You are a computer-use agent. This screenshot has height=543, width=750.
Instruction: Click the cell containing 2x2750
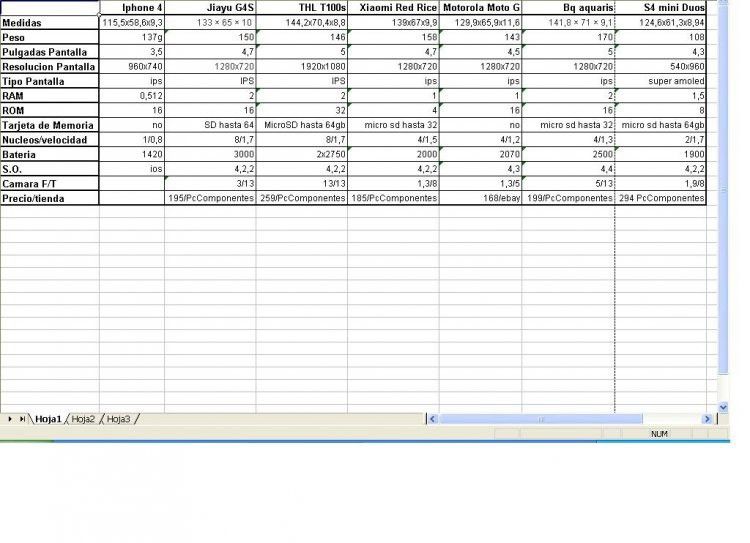[x=302, y=155]
